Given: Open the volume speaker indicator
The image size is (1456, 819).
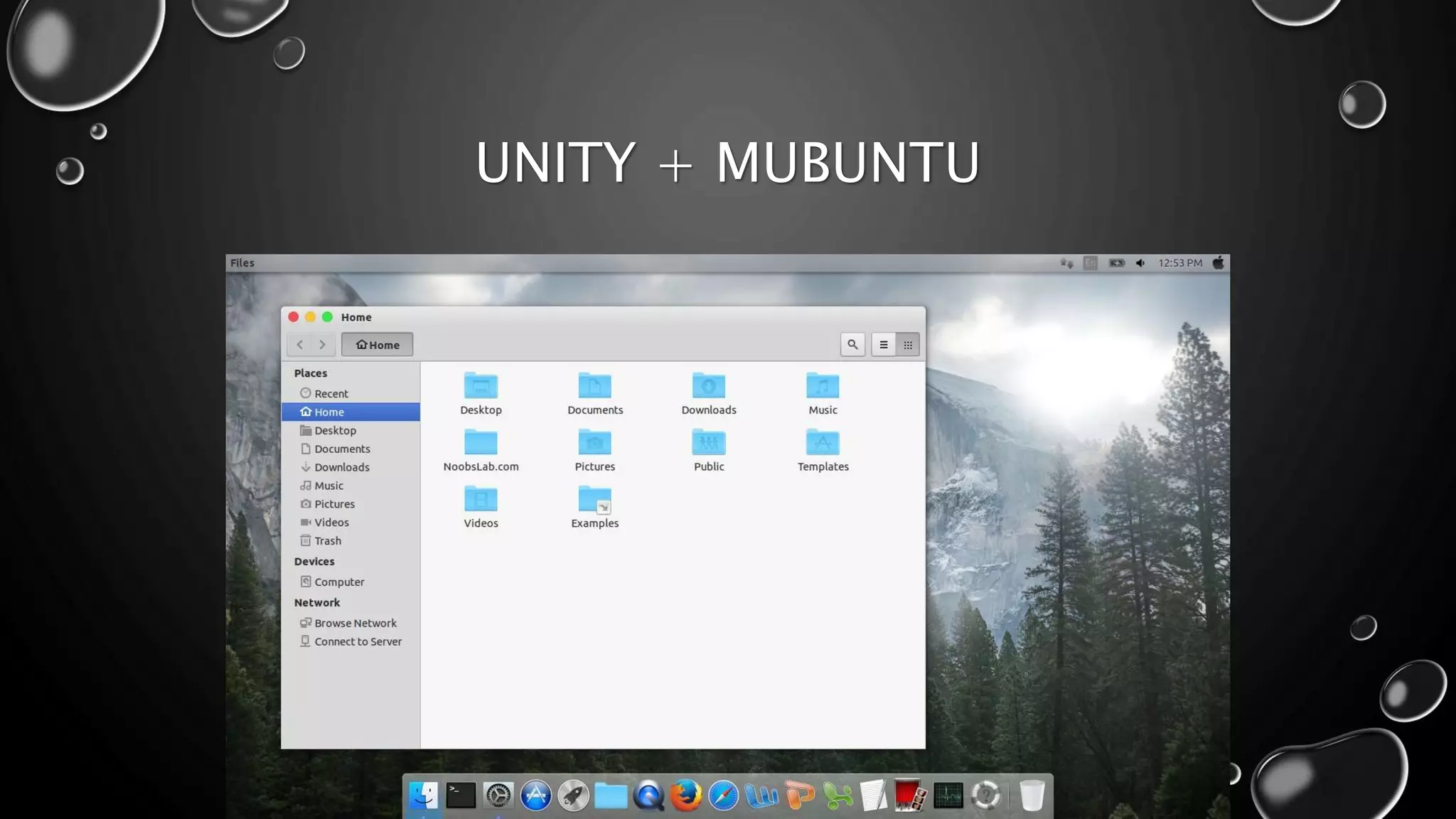Looking at the screenshot, I should coord(1140,263).
